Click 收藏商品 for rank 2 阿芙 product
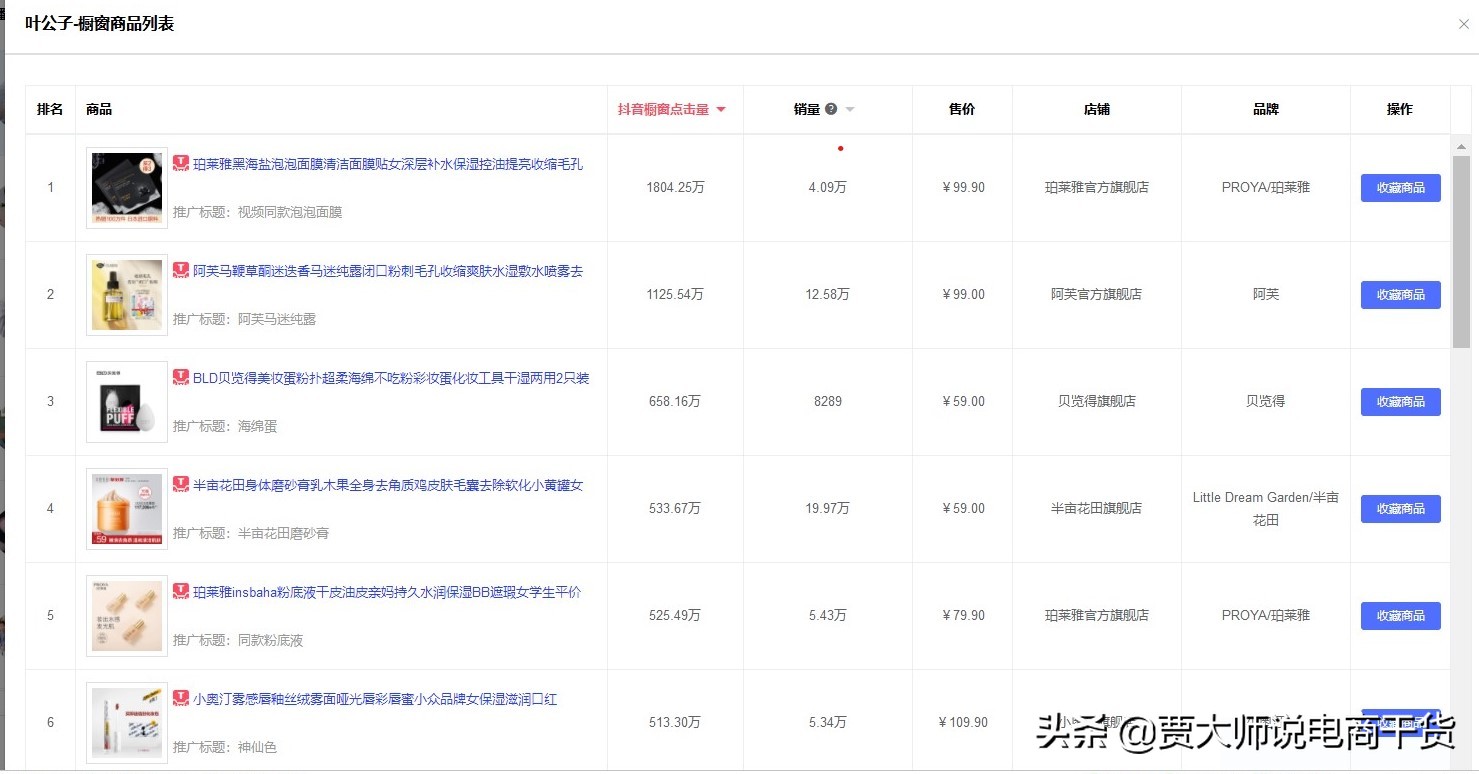The width and height of the screenshot is (1479, 774). click(1400, 295)
